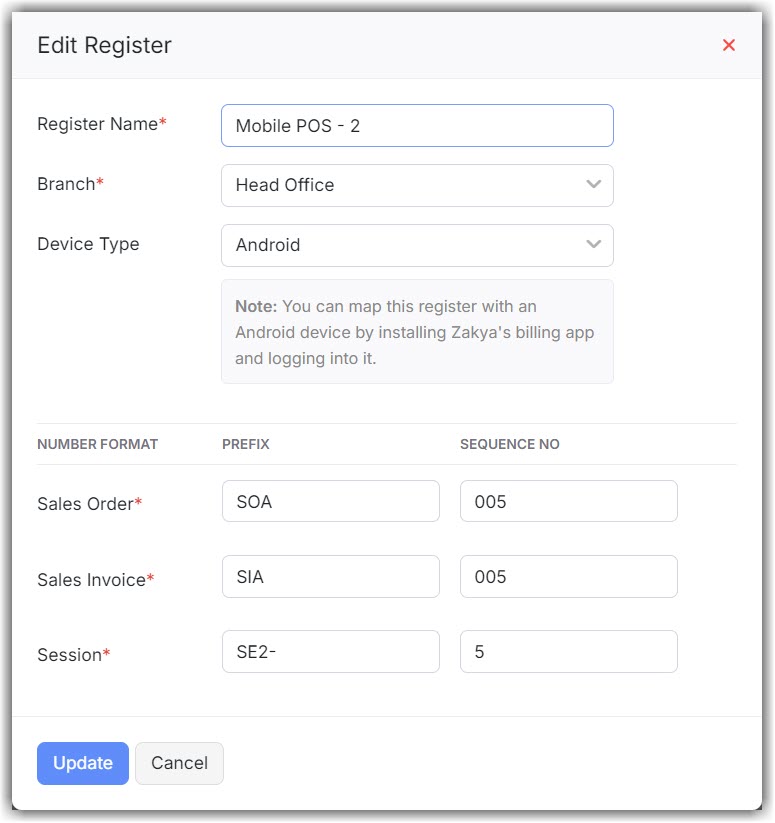The image size is (775, 823).
Task: Click the chevron arrow in the Branch field
Action: pyautogui.click(x=594, y=185)
